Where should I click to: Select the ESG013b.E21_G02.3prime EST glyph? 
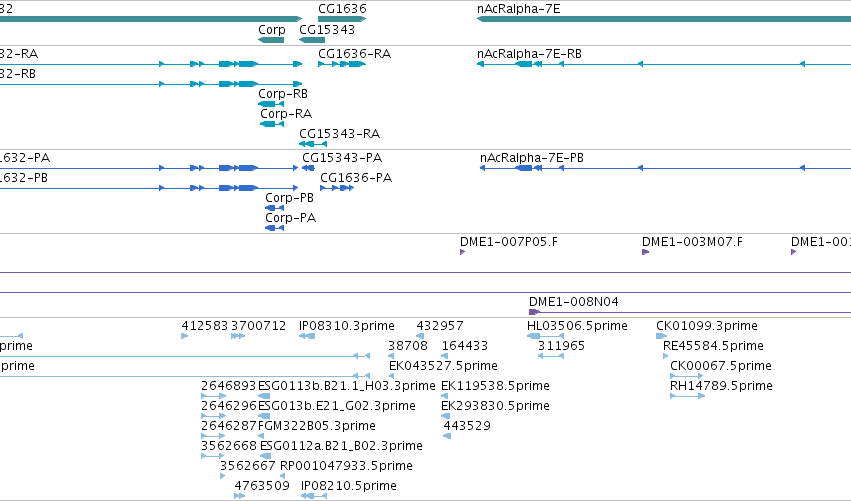264,416
